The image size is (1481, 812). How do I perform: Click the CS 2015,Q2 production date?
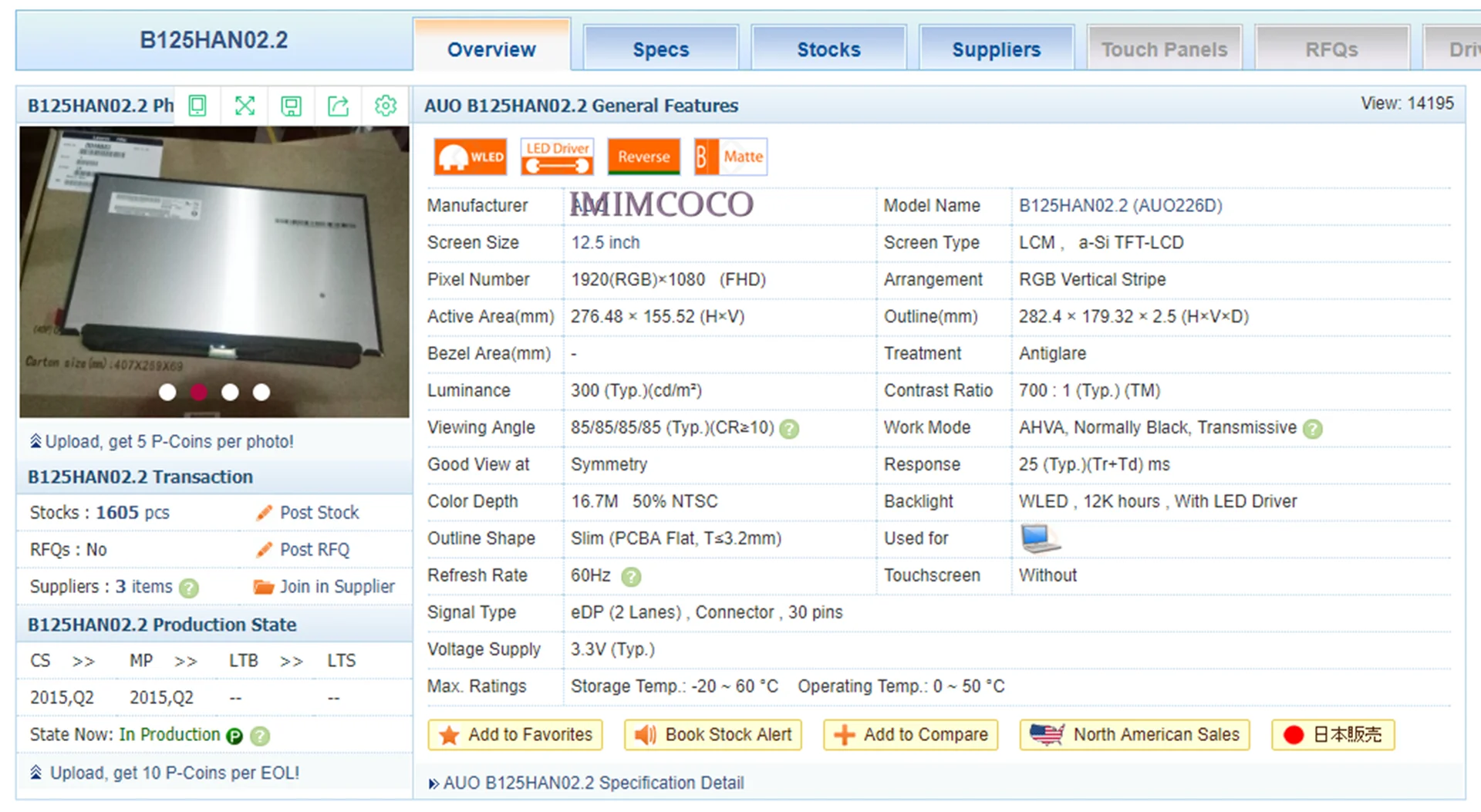62,698
